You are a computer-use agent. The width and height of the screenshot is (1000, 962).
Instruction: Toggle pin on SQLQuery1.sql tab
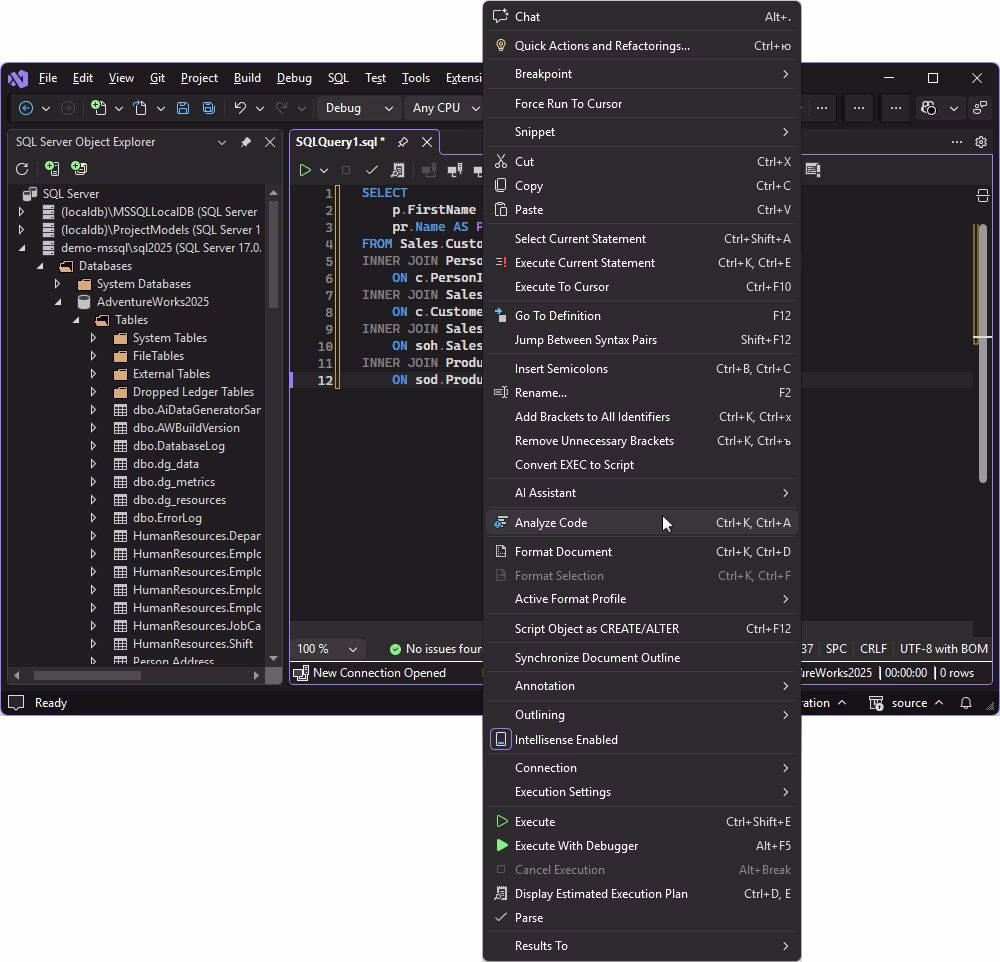click(403, 142)
